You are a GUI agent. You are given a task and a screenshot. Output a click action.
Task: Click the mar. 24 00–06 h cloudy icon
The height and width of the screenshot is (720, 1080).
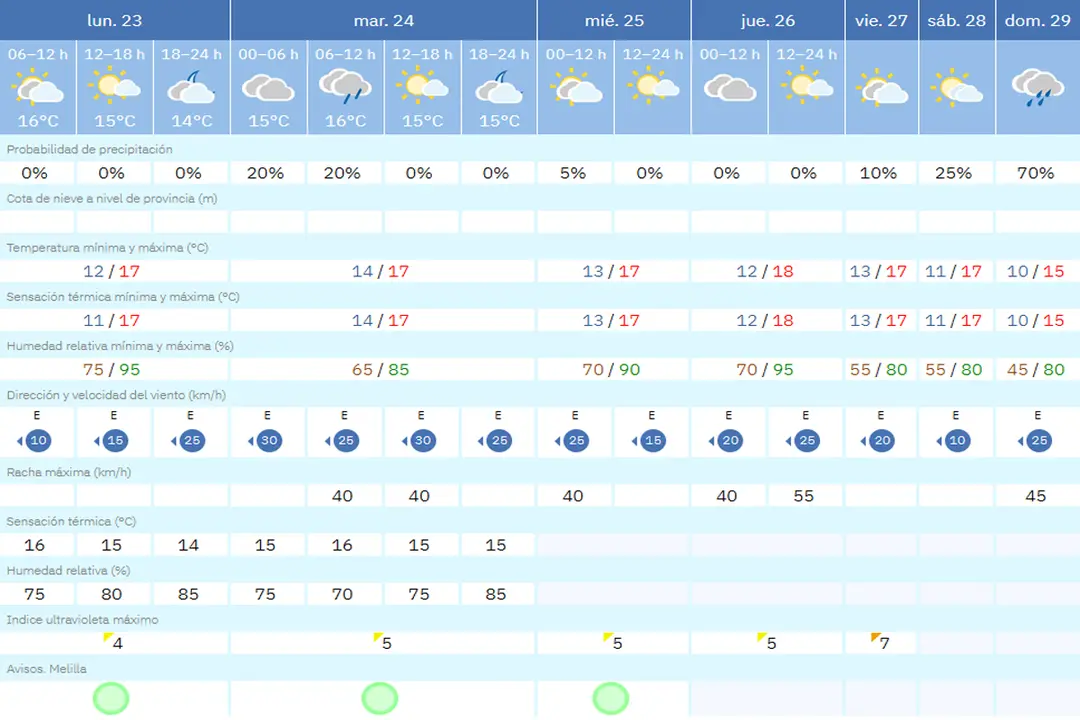[268, 88]
